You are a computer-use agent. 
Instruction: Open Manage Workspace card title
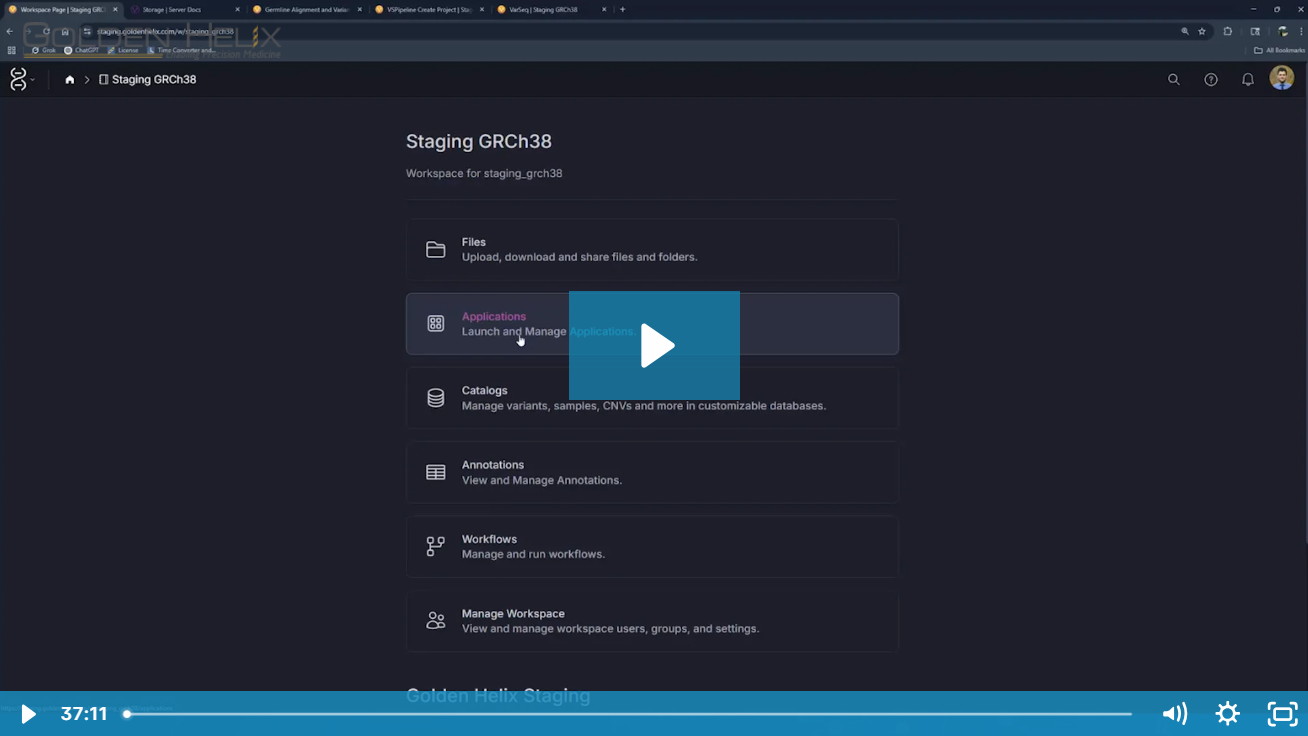(x=513, y=614)
